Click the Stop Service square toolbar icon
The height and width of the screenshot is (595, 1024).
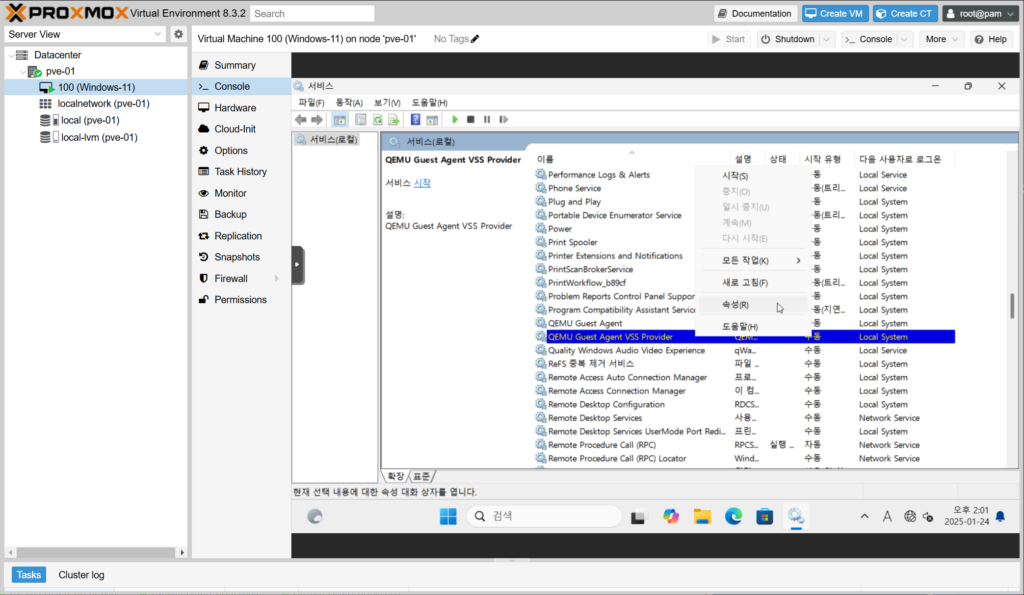pyautogui.click(x=470, y=120)
